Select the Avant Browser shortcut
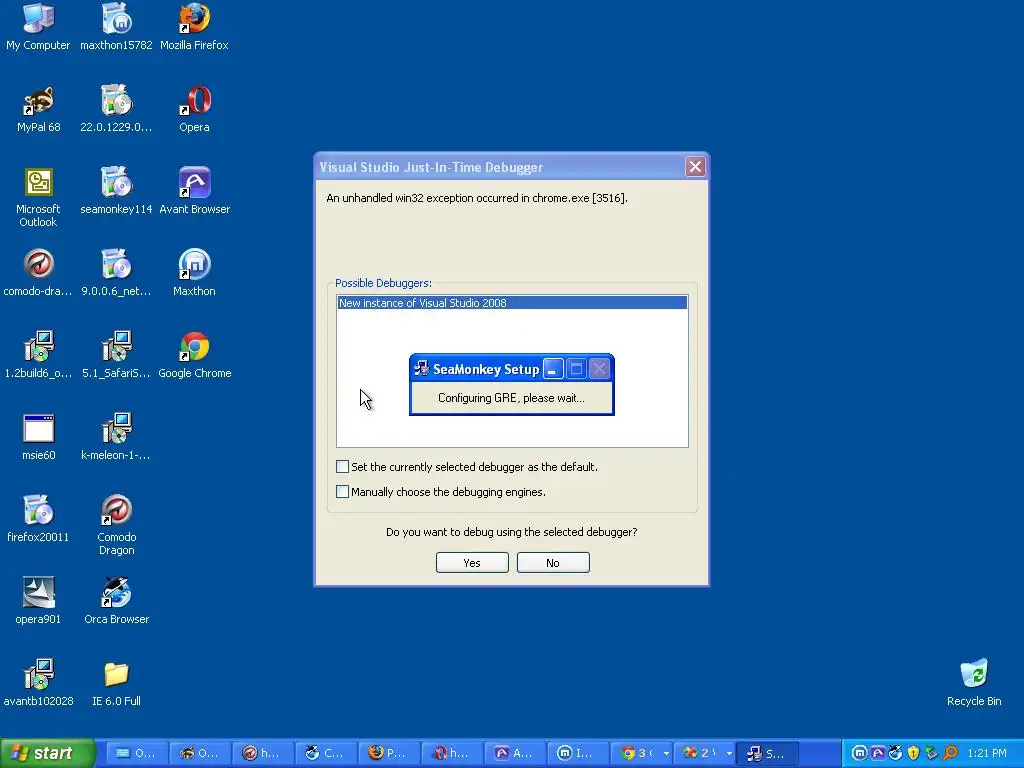This screenshot has height=768, width=1024. click(x=194, y=191)
